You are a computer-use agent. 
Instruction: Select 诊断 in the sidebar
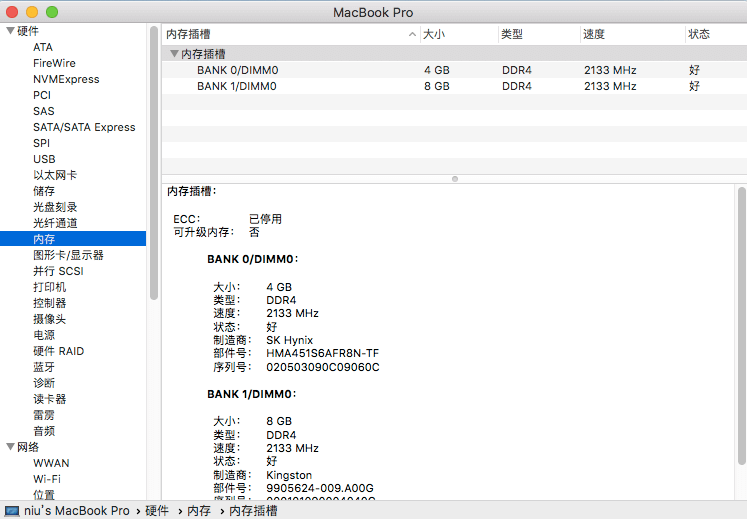pyautogui.click(x=44, y=383)
